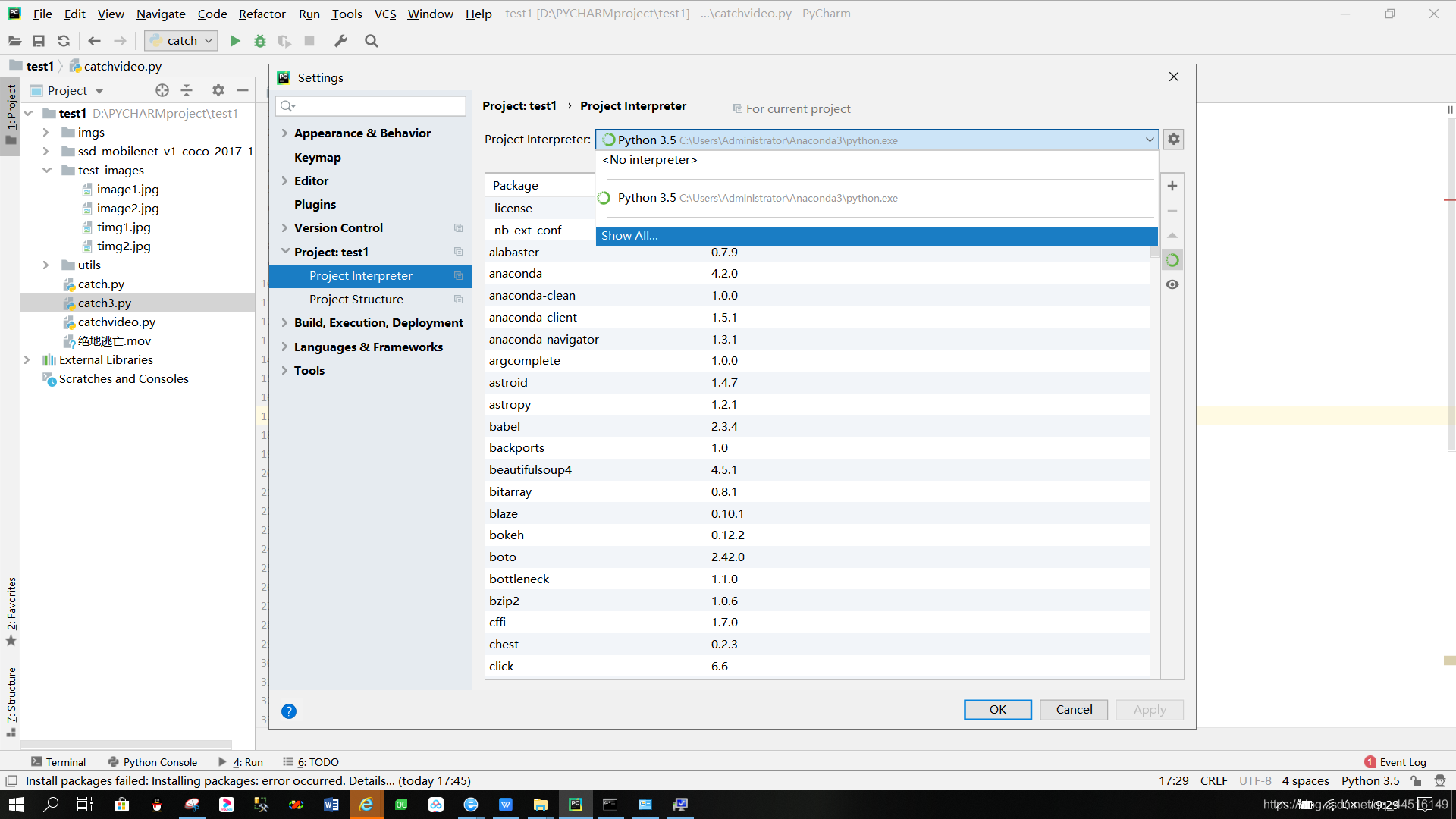Viewport: 1456px width, 819px height.
Task: Toggle the show early releases eye icon
Action: (x=1172, y=284)
